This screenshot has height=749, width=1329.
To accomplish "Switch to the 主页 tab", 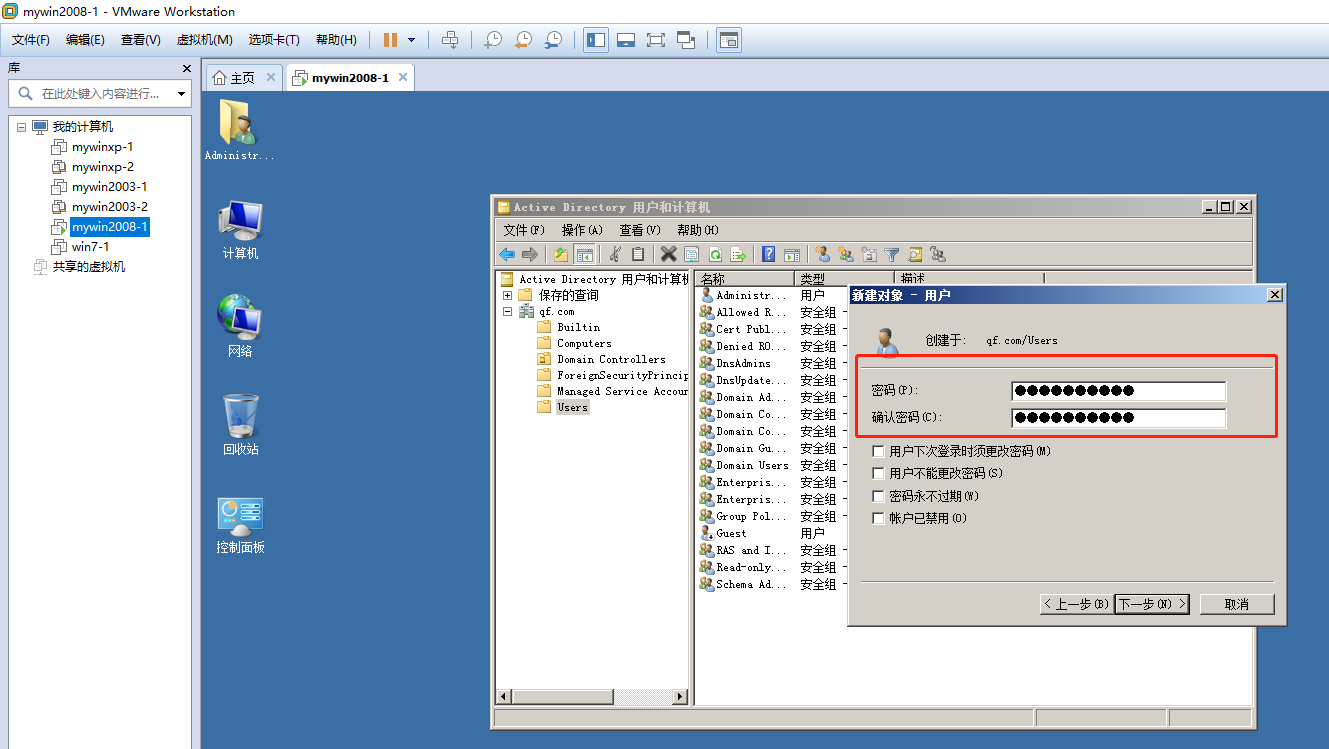I will [x=243, y=78].
